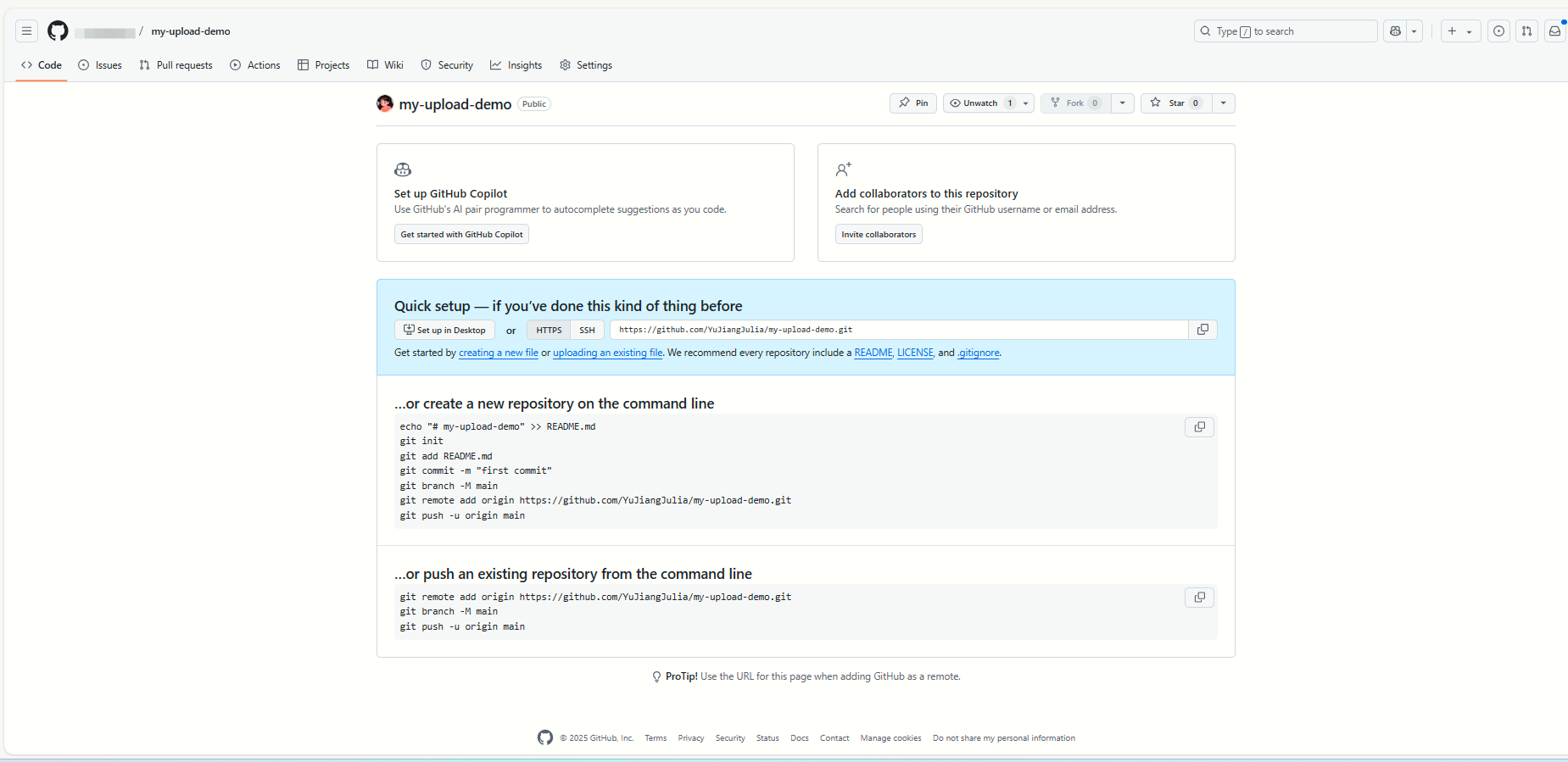Viewport: 1568px width, 762px height.
Task: Copy the push existing repository commands
Action: (x=1199, y=598)
